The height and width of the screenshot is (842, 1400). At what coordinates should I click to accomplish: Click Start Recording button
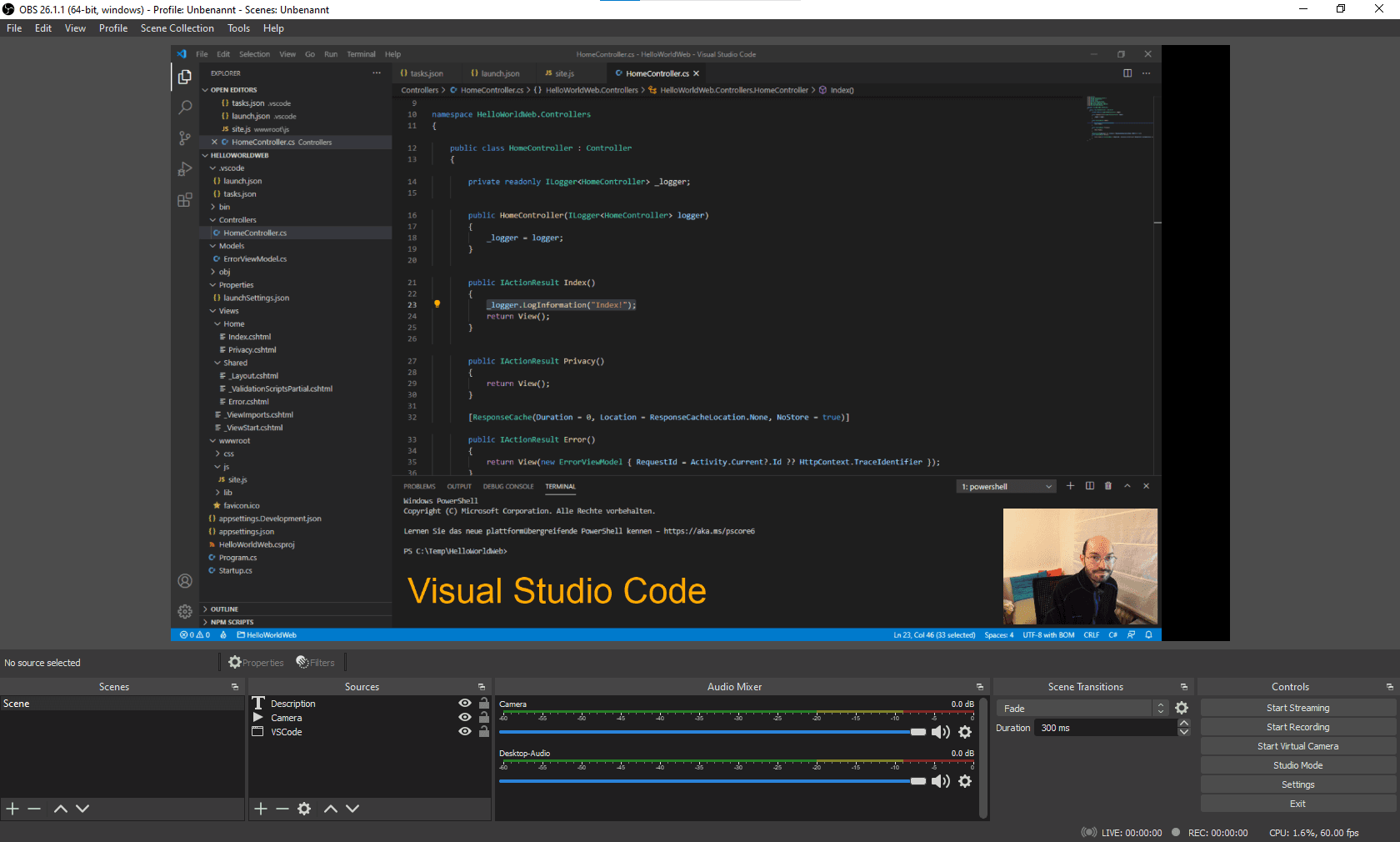click(1297, 727)
